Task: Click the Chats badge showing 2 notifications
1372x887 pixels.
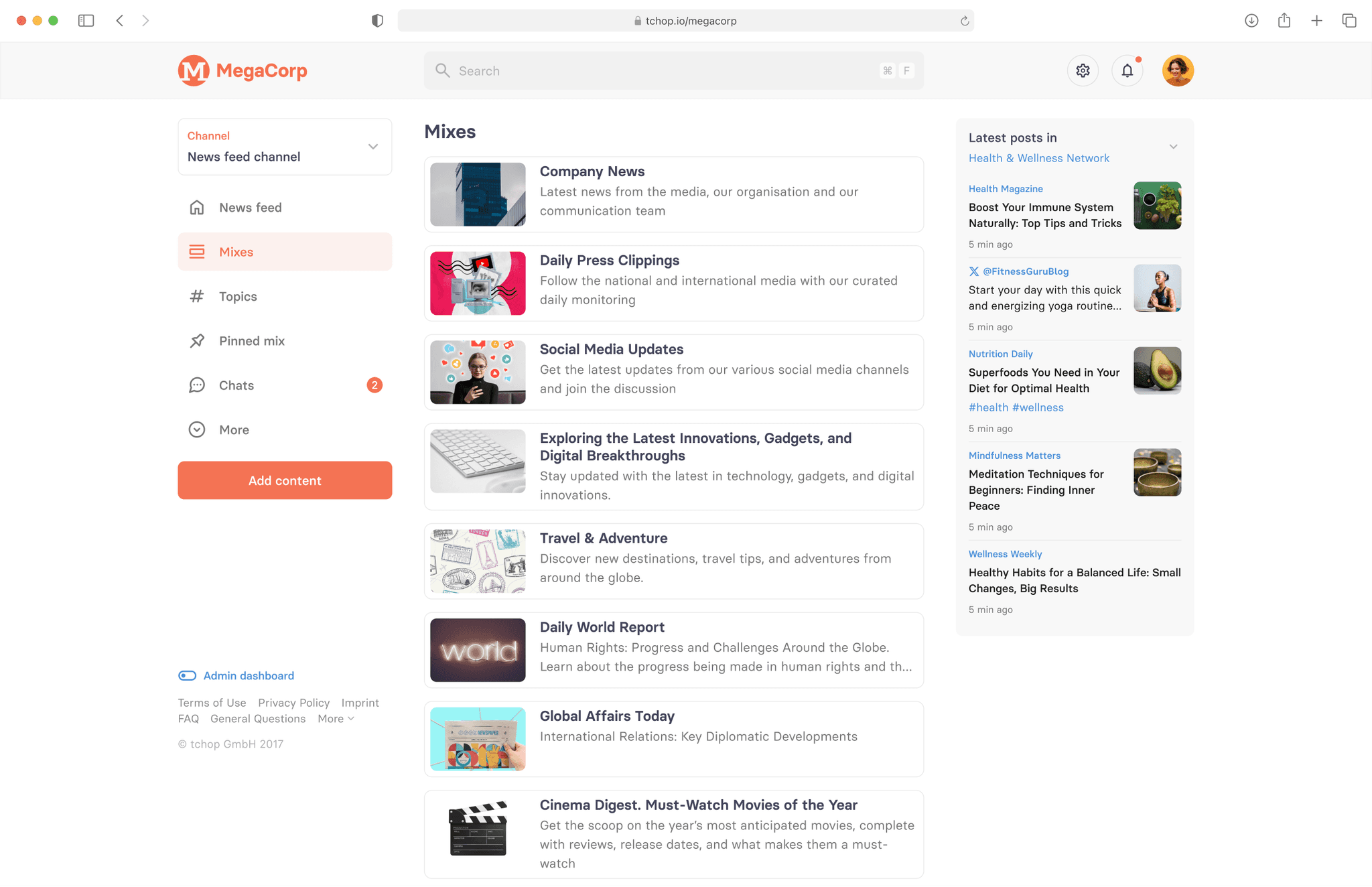Action: [x=373, y=385]
